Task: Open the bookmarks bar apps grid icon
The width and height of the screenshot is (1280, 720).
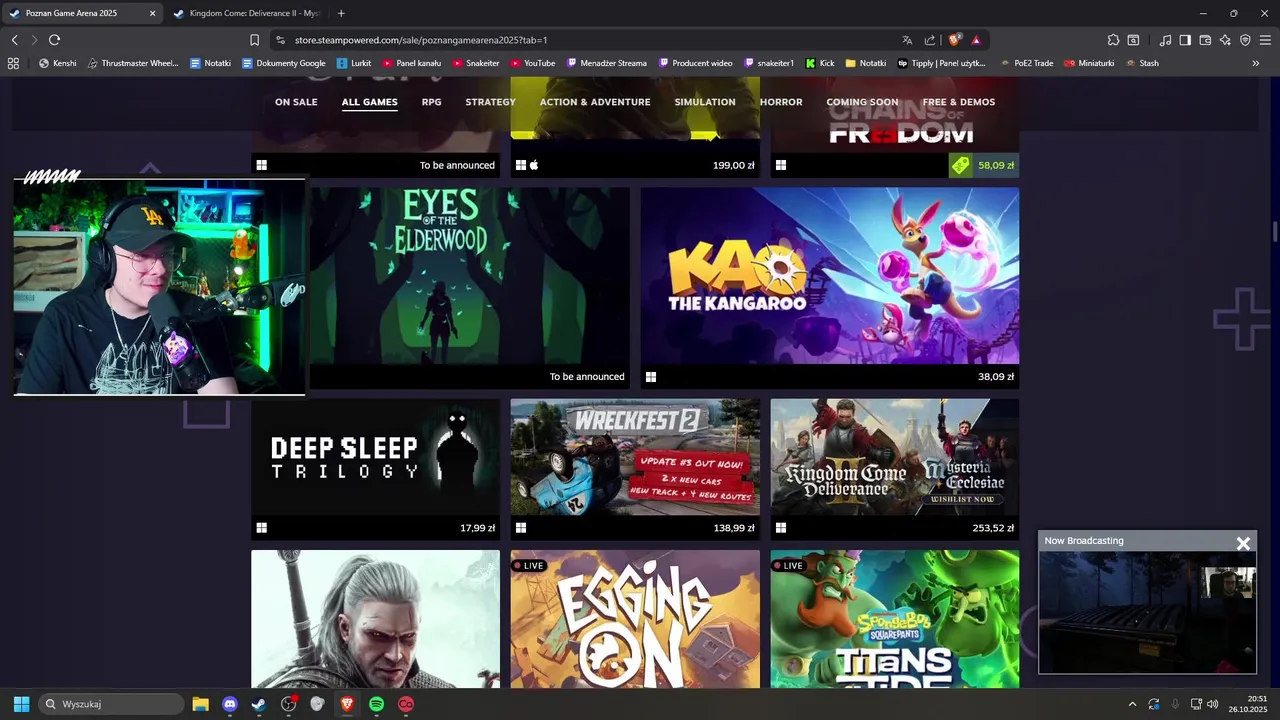Action: 13,63
